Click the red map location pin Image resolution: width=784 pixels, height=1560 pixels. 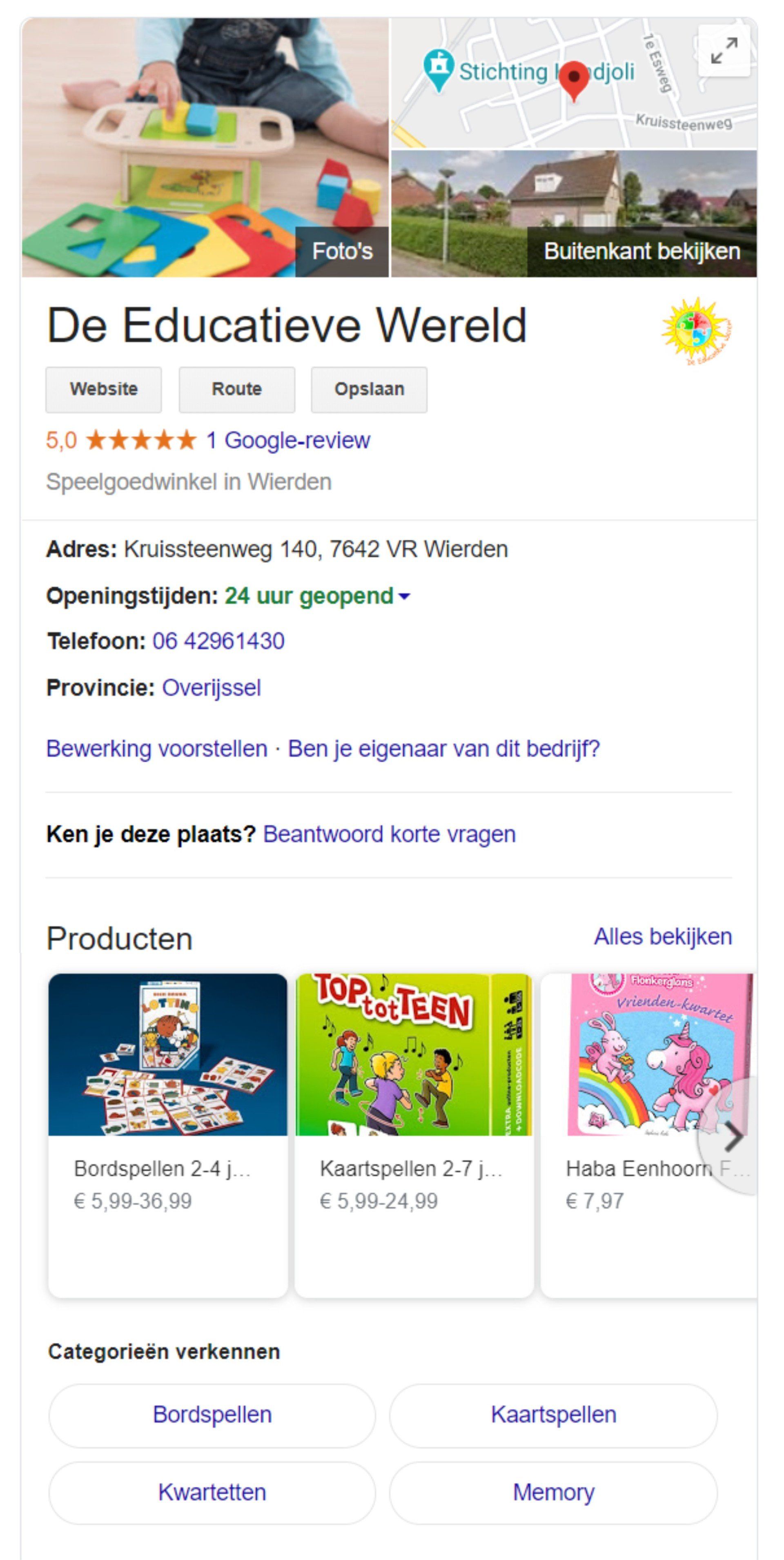573,79
